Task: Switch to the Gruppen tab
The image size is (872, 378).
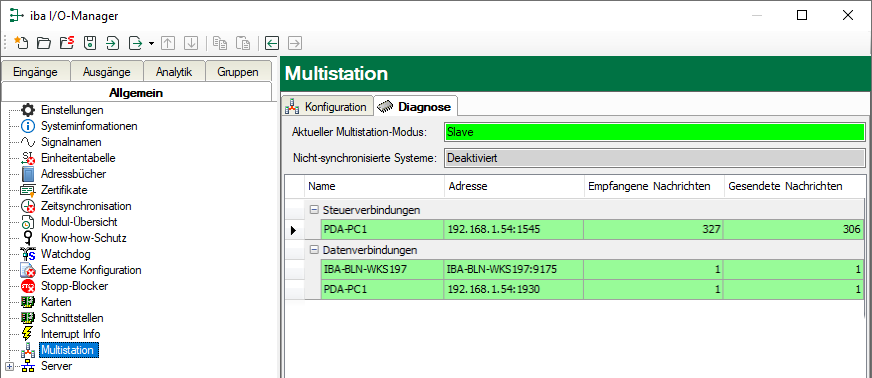Action: pos(238,72)
